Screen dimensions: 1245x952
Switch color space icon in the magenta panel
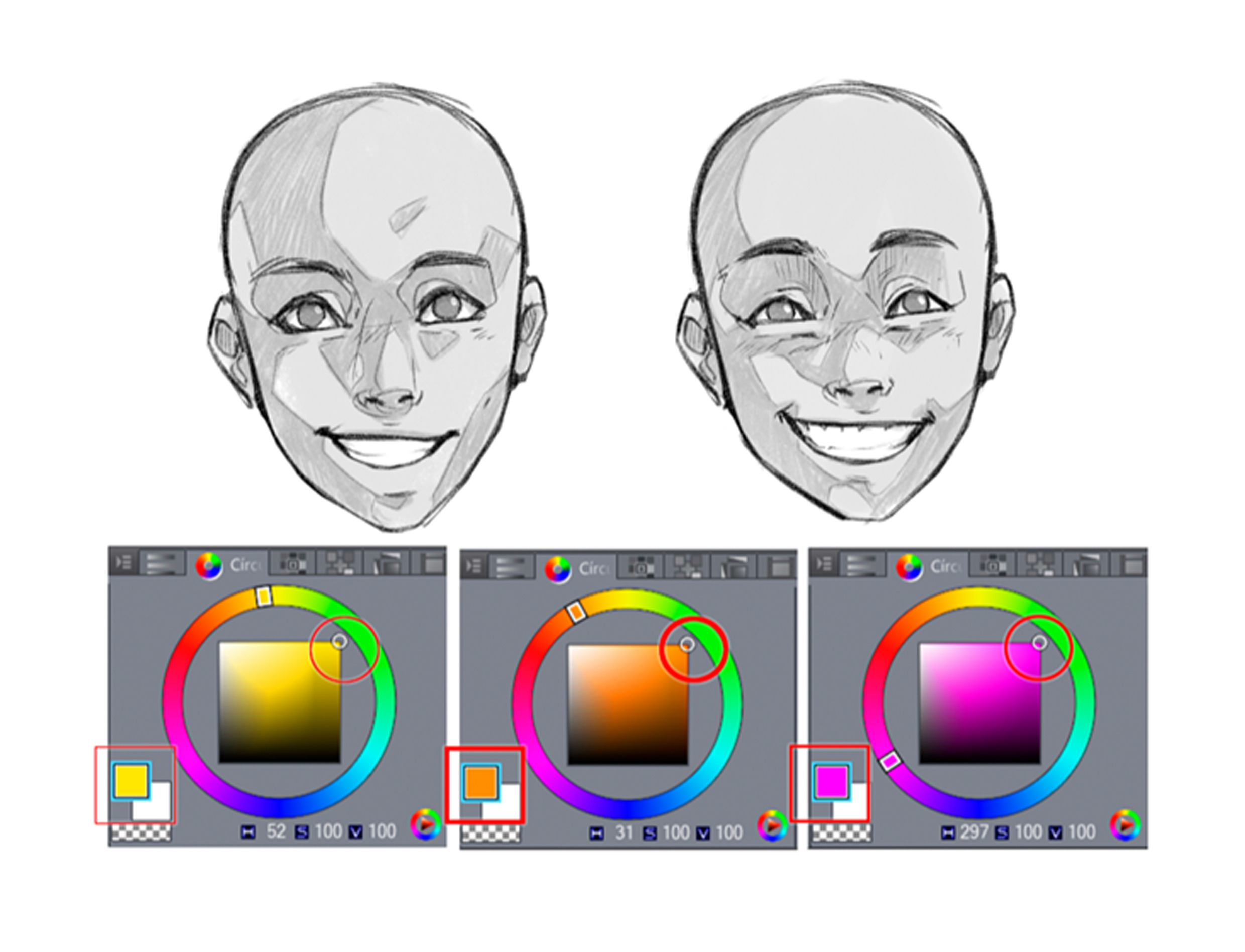pyautogui.click(x=1125, y=825)
